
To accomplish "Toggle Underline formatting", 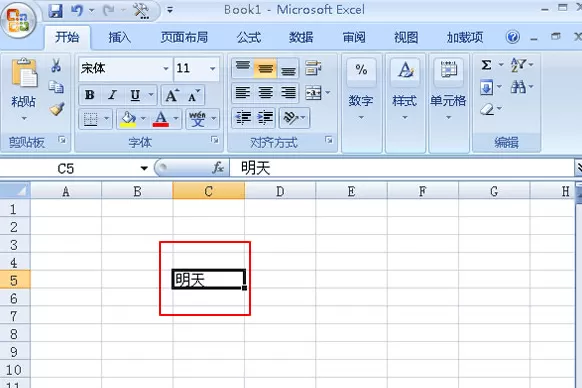I will (x=135, y=95).
